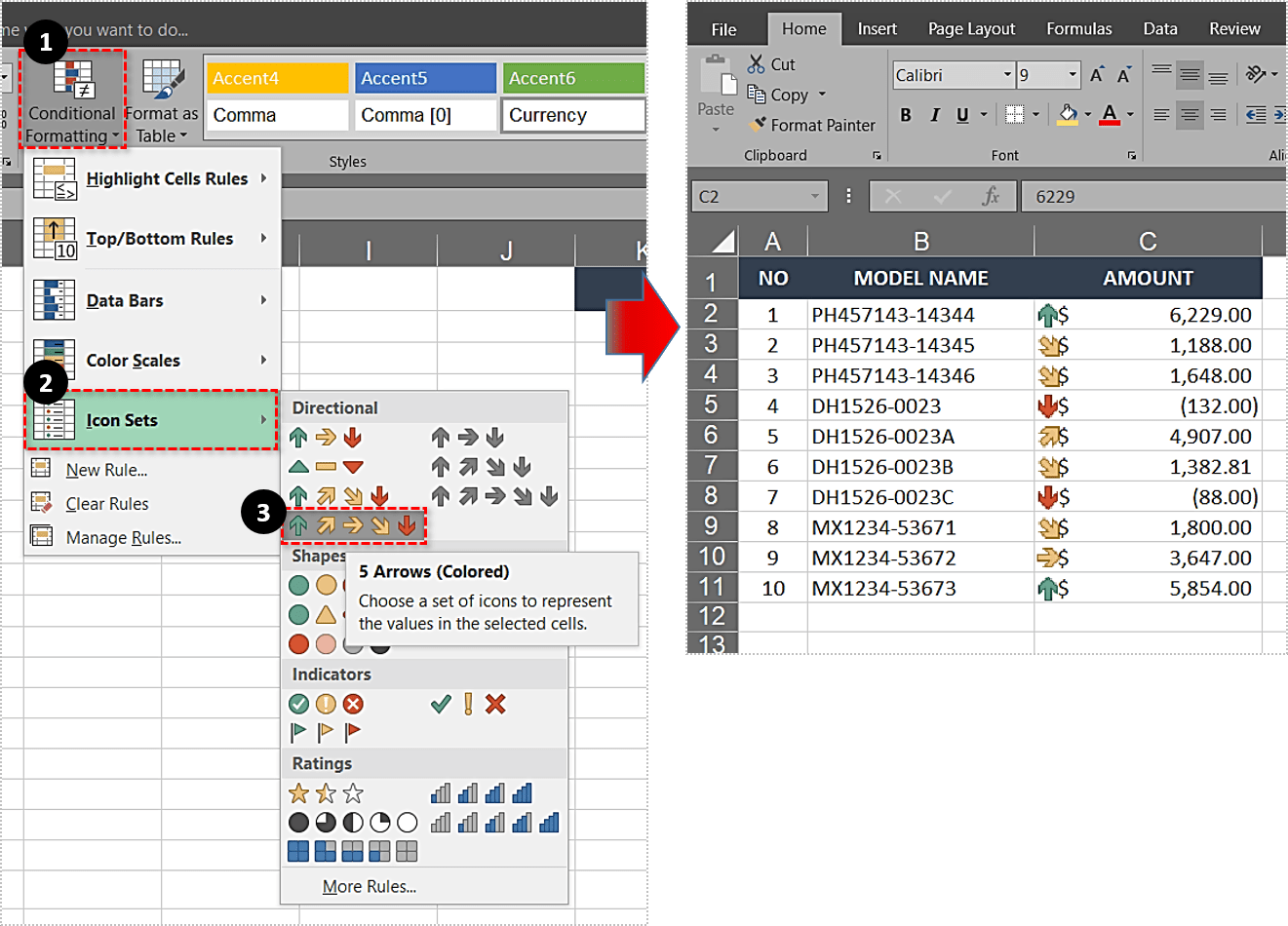Expand the Calibri font name dropdown
Viewport: 1288px width, 926px height.
[1007, 75]
